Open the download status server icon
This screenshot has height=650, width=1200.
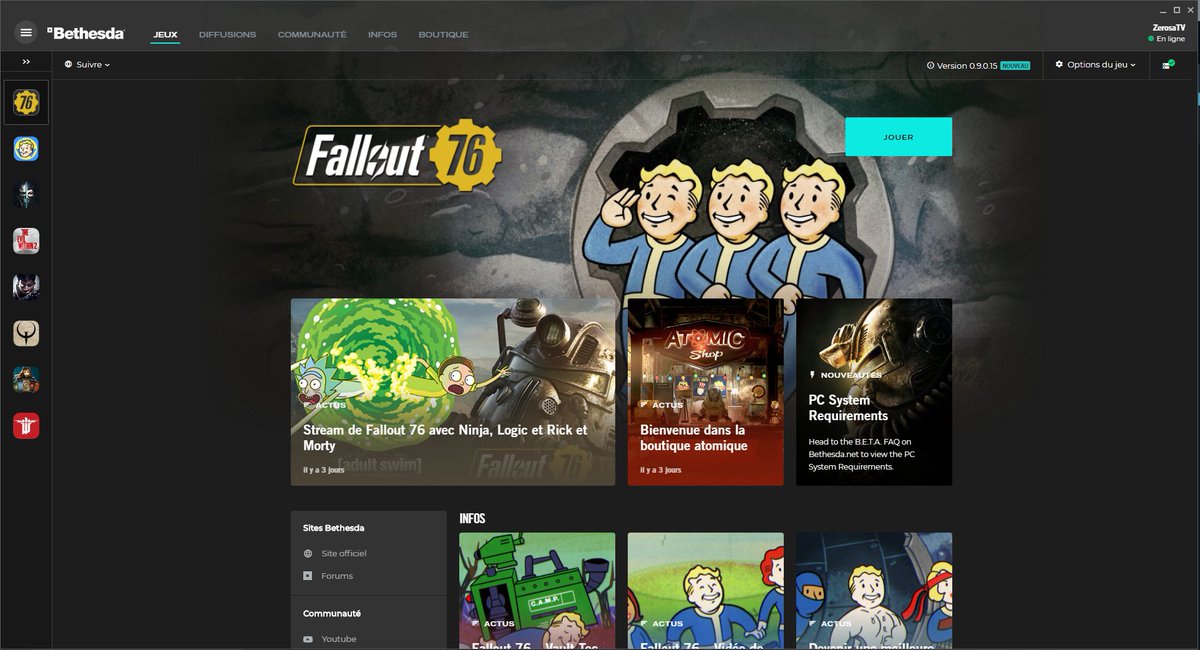1167,65
